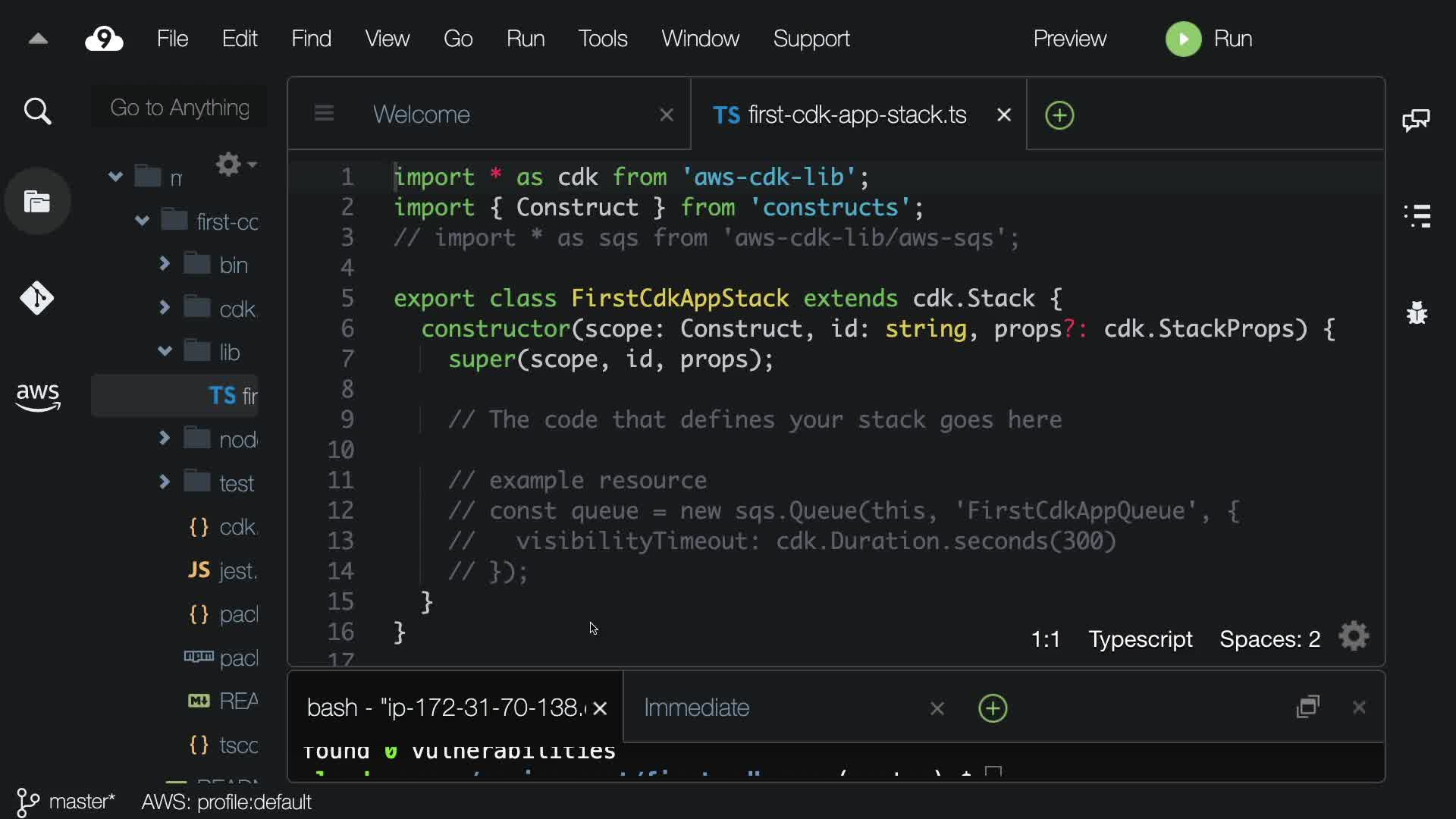Click the Cloud9 logo icon
The width and height of the screenshot is (1456, 819).
coord(104,39)
